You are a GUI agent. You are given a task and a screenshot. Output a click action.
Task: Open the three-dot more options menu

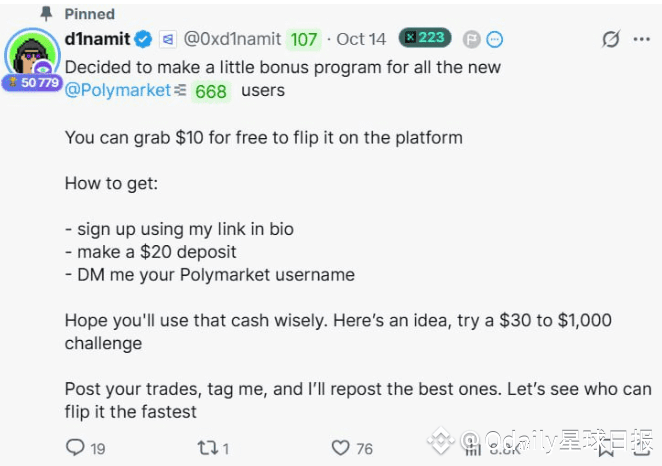click(641, 39)
